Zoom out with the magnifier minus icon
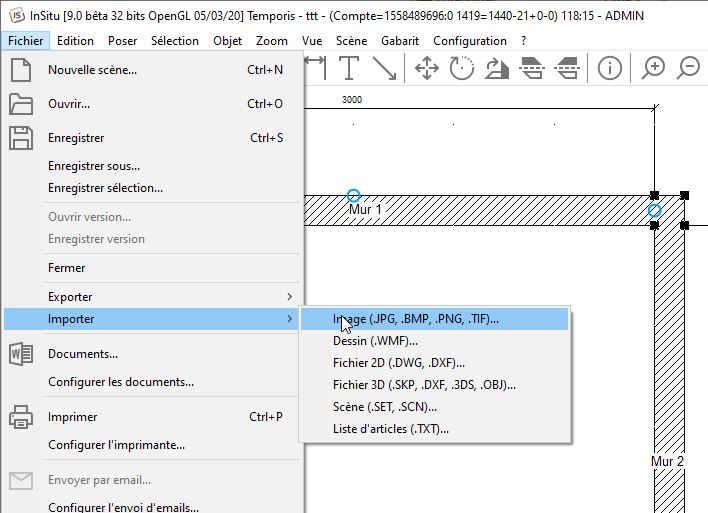Image resolution: width=708 pixels, height=513 pixels. pos(689,68)
